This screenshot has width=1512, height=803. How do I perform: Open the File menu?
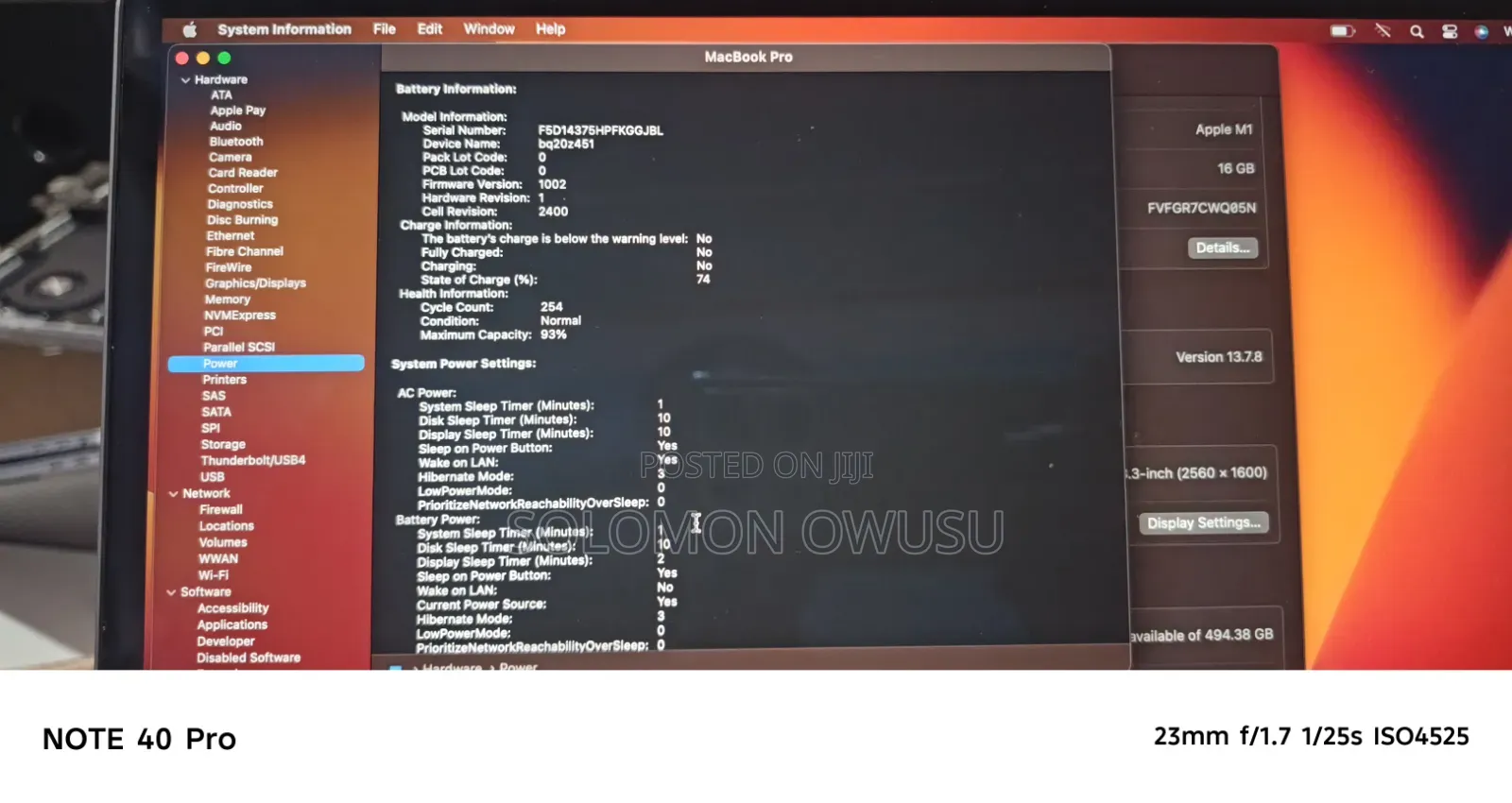pos(385,29)
